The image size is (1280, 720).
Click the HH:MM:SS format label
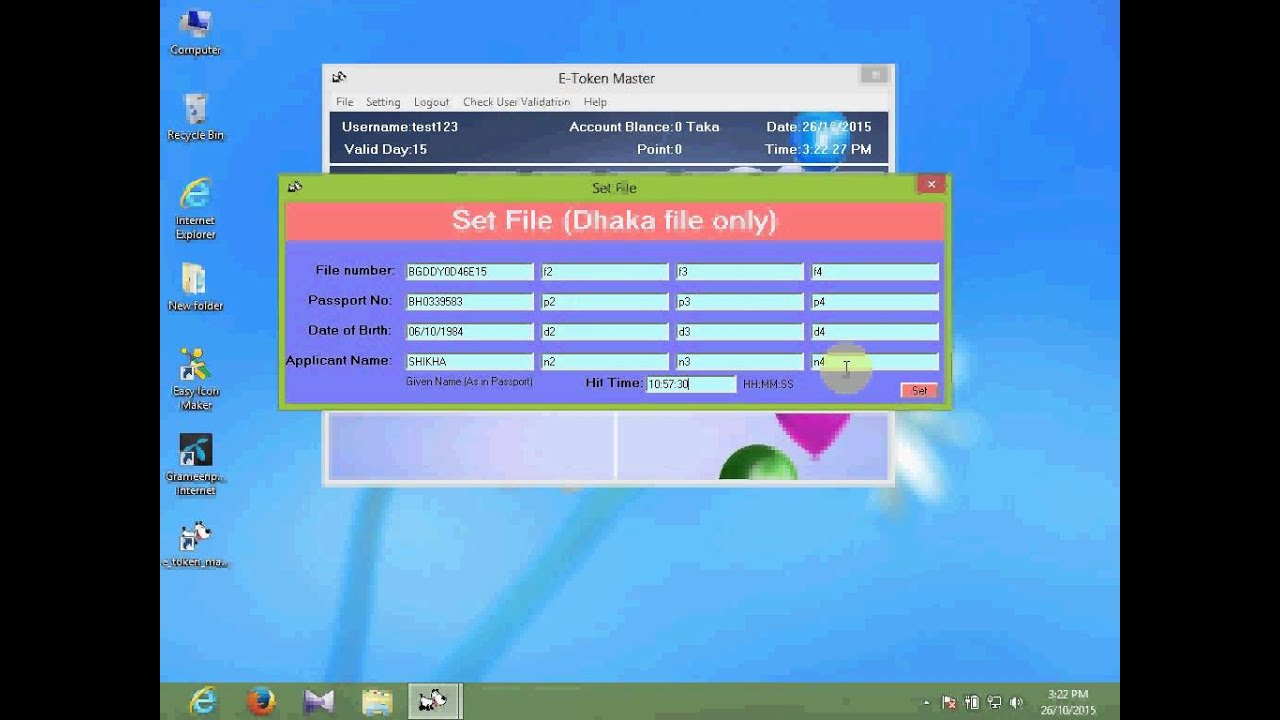coord(768,384)
